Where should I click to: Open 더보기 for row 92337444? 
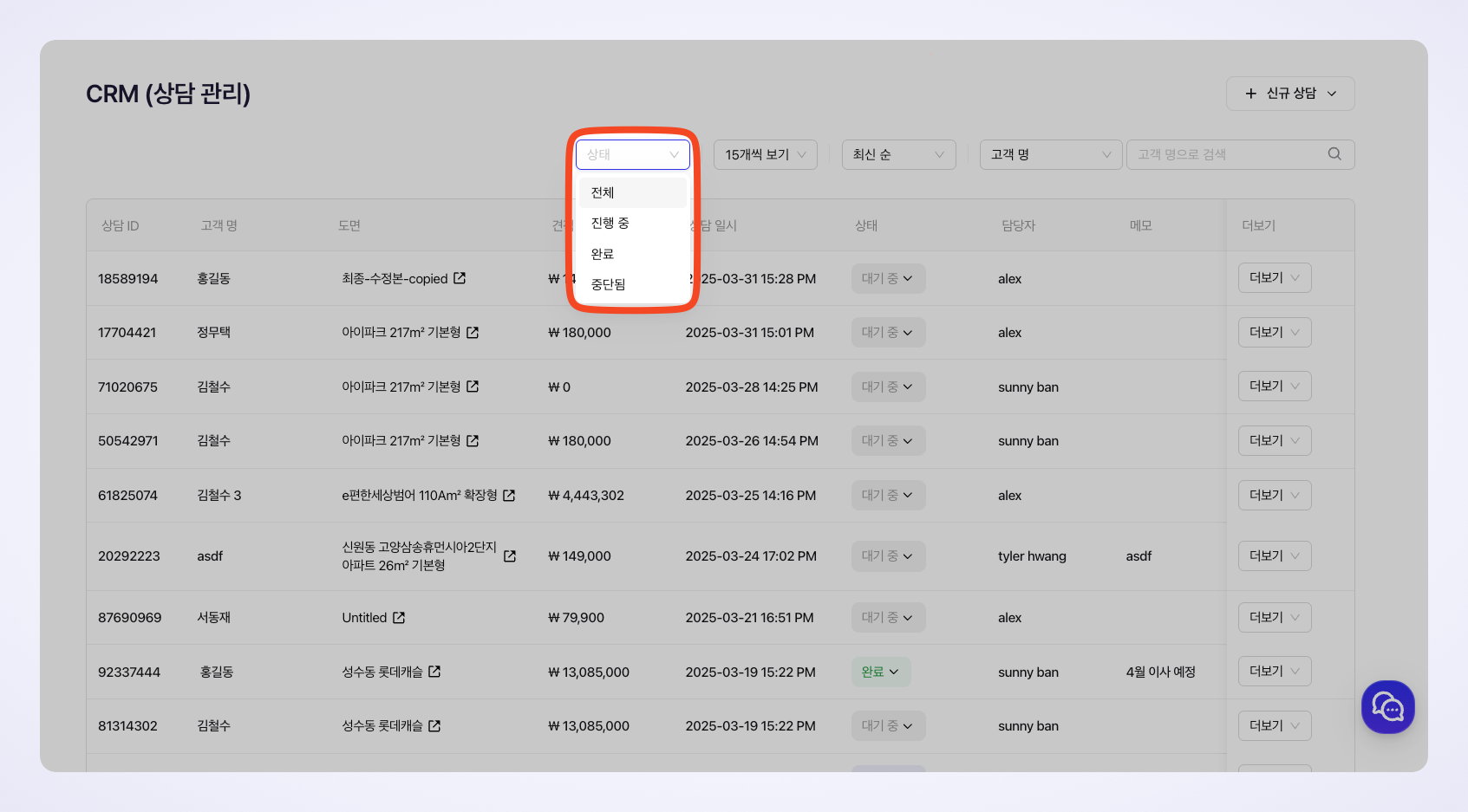point(1275,672)
